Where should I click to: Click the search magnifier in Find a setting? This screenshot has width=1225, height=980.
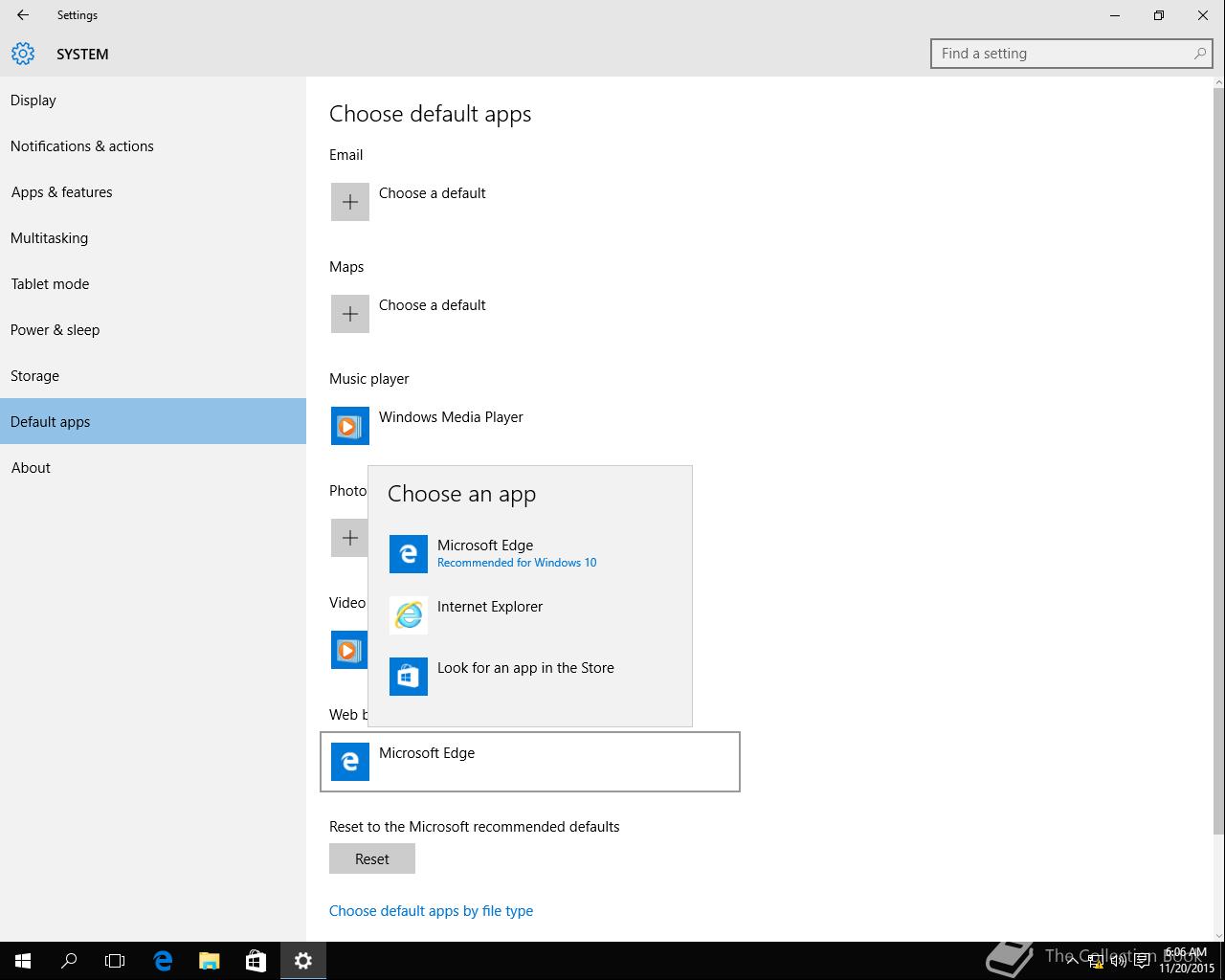pos(1199,54)
